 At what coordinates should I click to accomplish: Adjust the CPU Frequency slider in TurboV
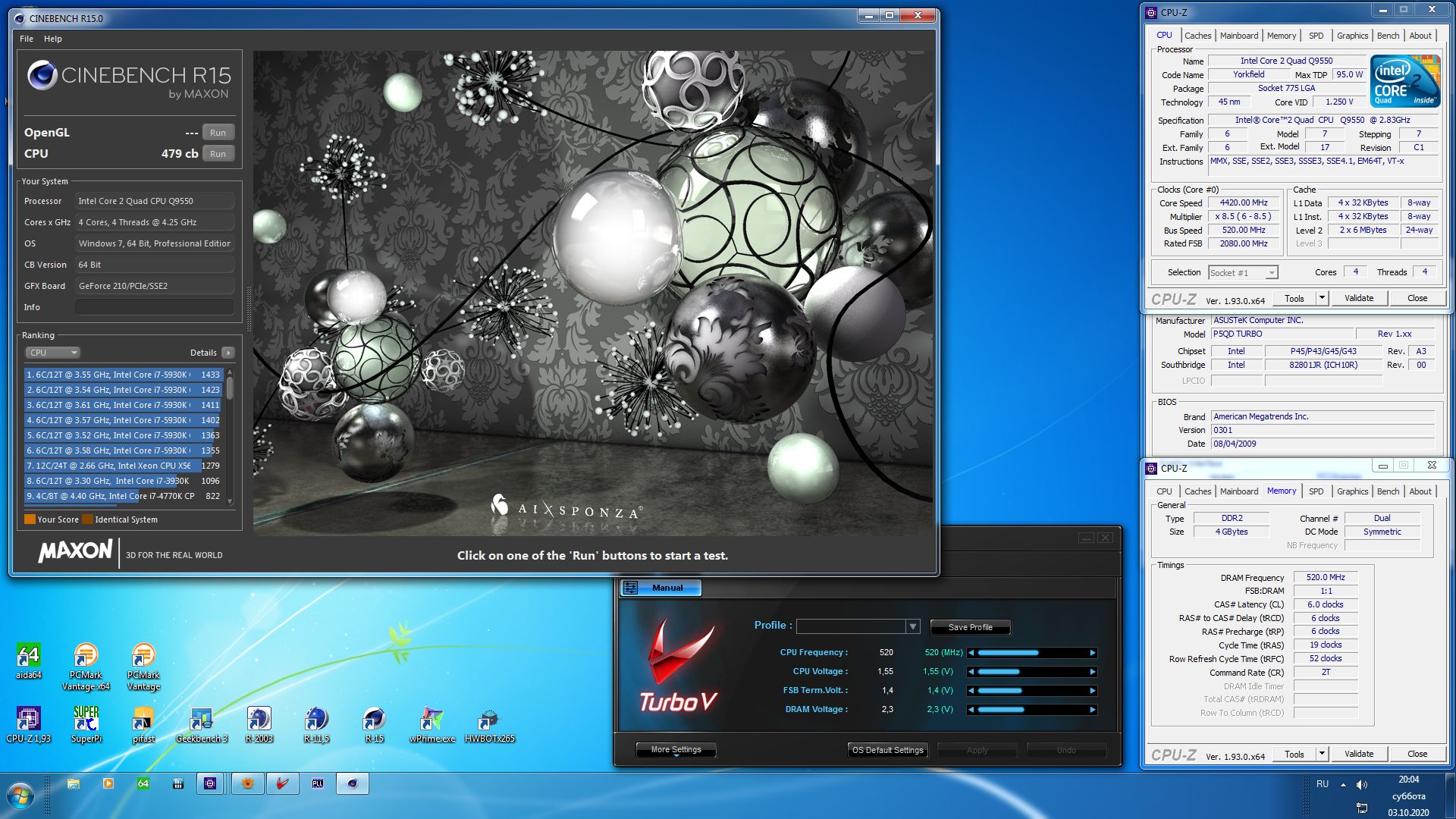coord(1031,653)
